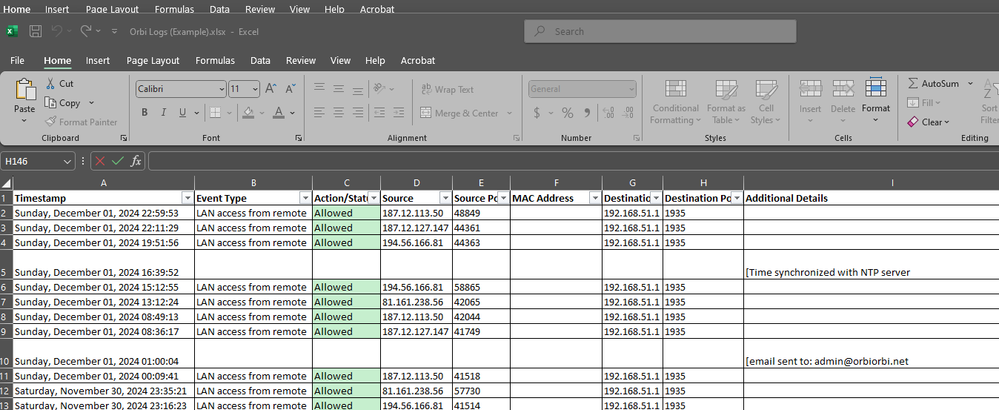Switch to Review ribbon tab
This screenshot has height=410, width=999.
[301, 60]
